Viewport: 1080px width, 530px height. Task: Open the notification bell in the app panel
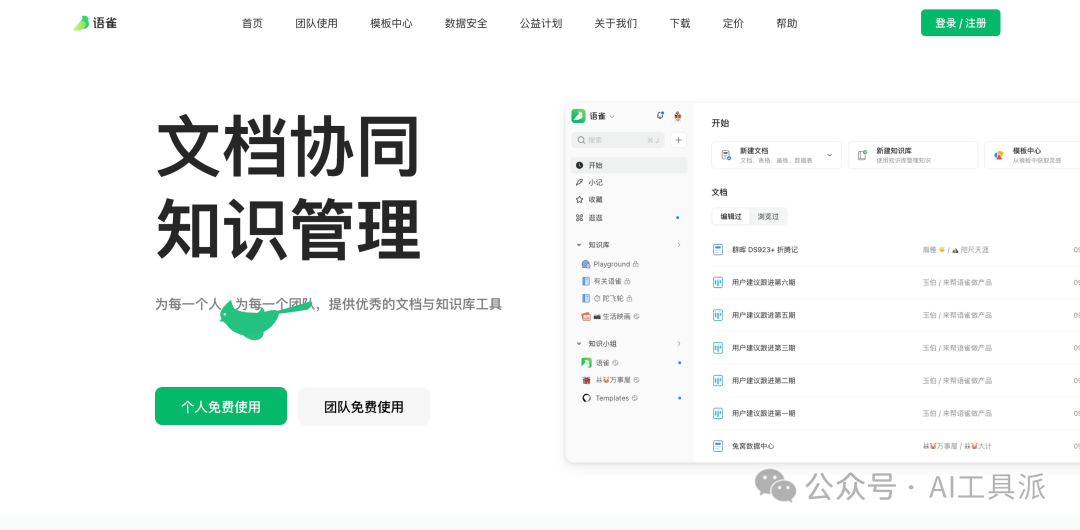[x=660, y=116]
